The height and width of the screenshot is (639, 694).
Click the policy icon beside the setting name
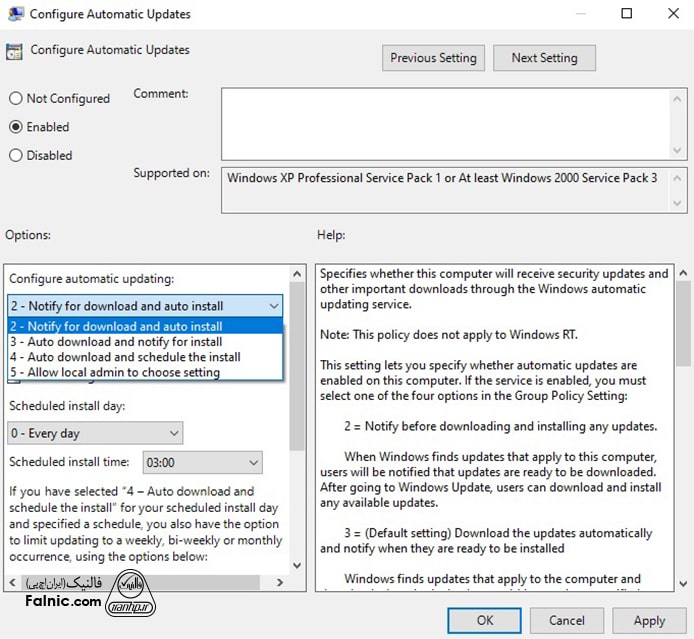[15, 51]
